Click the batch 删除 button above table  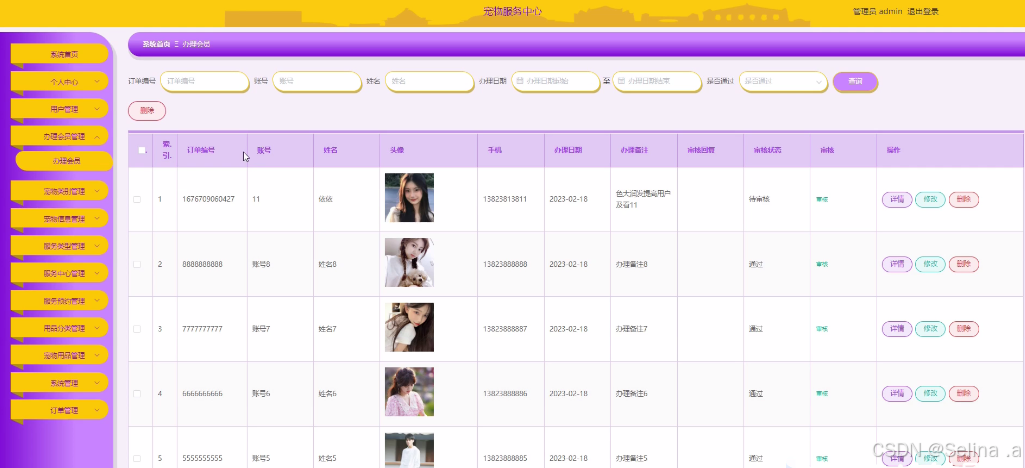point(147,111)
